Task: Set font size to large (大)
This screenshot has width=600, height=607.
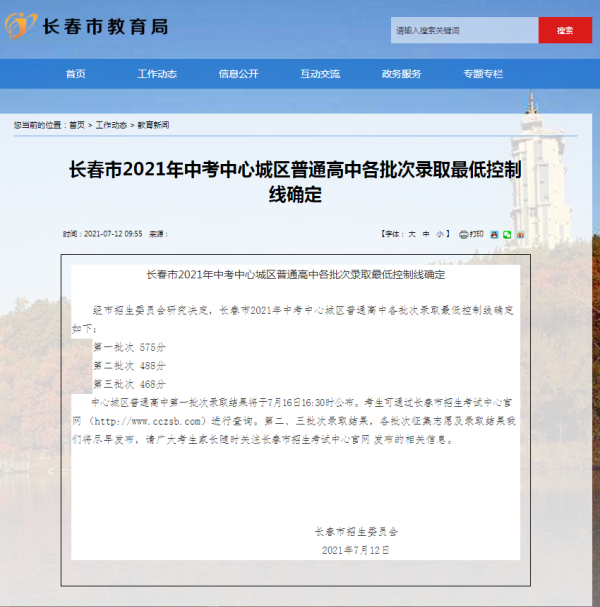Action: click(411, 234)
